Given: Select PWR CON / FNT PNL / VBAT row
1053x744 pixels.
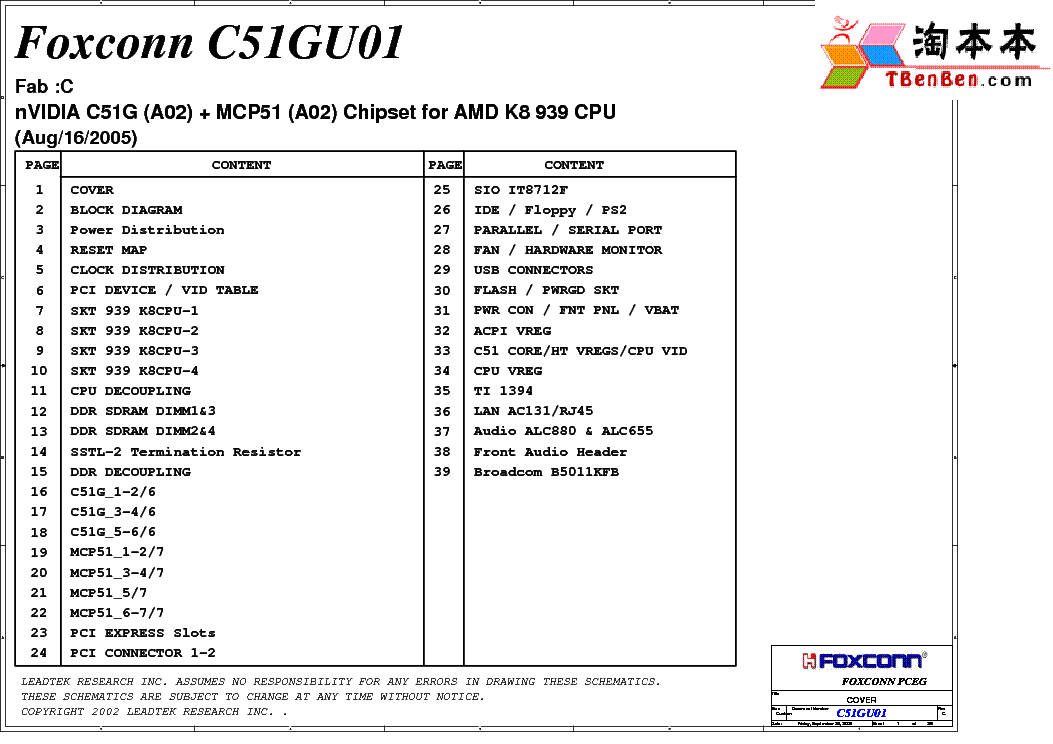Looking at the screenshot, I should pyautogui.click(x=576, y=310).
